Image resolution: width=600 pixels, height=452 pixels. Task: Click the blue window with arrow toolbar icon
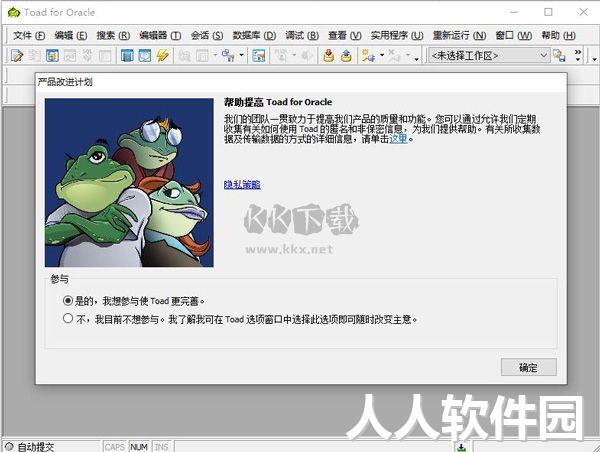[x=52, y=56]
